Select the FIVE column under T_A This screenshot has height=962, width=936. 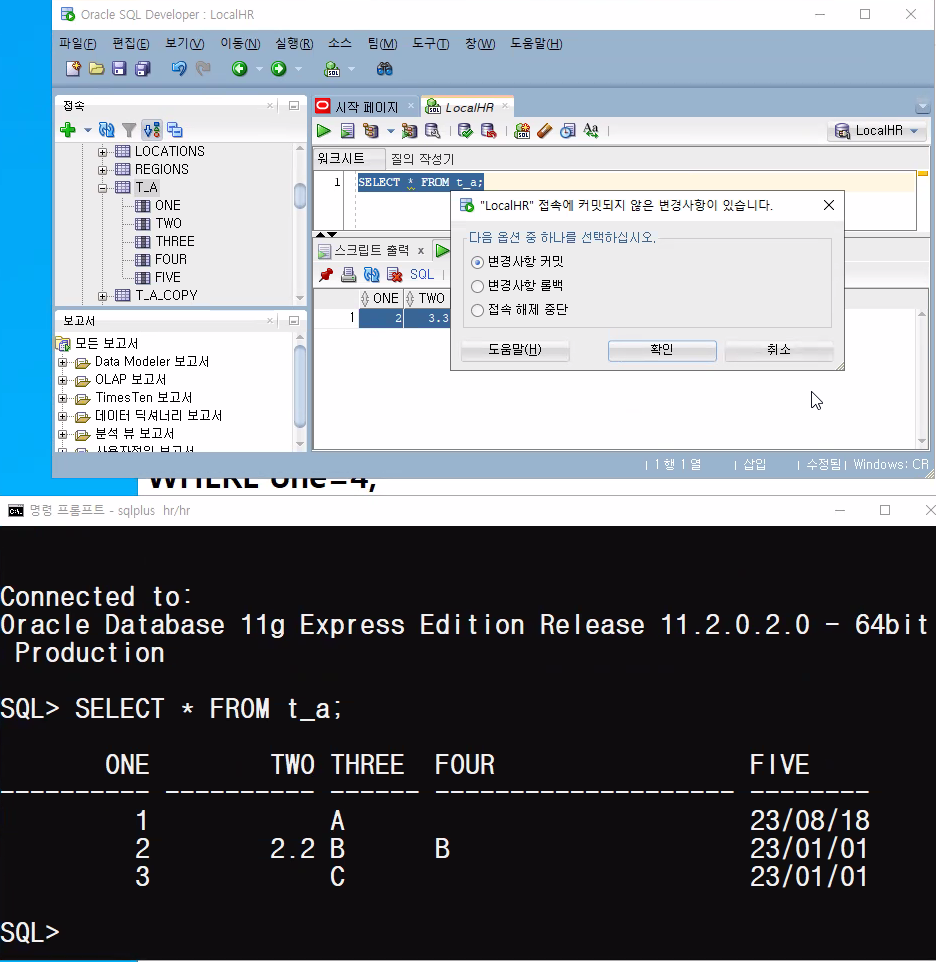167,277
